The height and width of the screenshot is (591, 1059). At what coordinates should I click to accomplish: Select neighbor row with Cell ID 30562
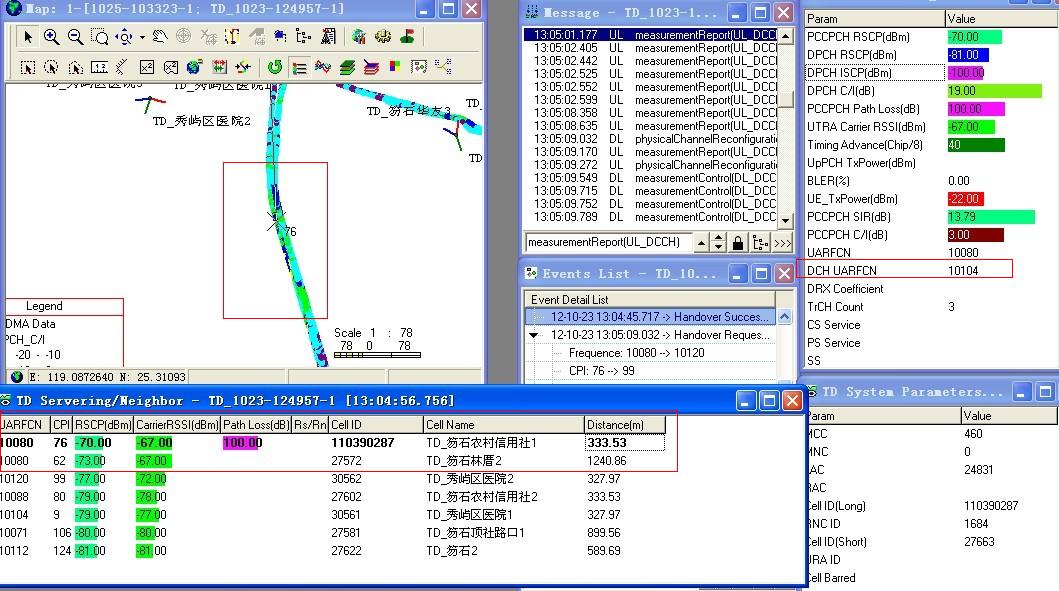coord(332,479)
